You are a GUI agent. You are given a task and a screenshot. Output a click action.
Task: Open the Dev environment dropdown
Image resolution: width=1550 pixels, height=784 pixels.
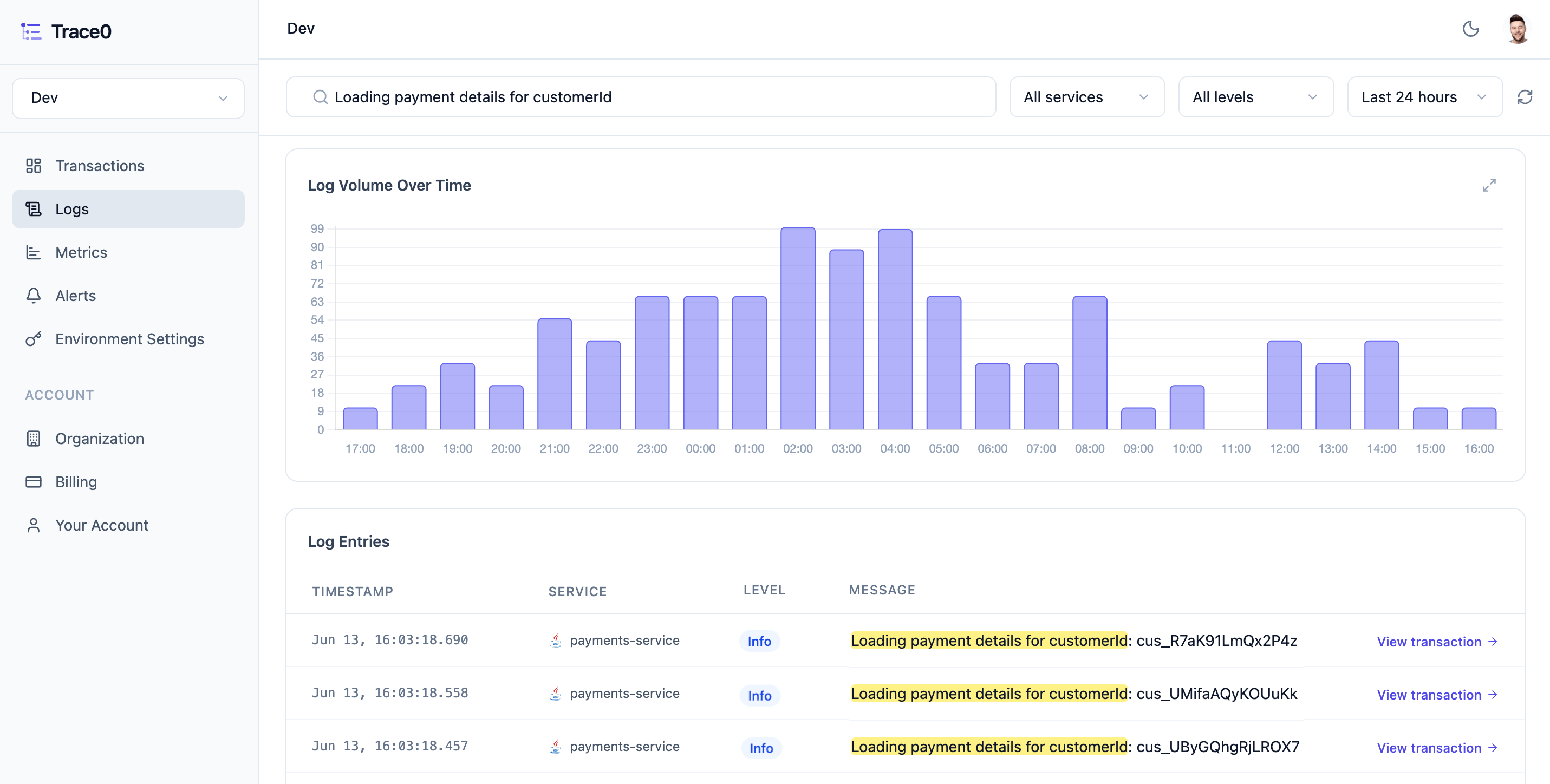point(128,98)
